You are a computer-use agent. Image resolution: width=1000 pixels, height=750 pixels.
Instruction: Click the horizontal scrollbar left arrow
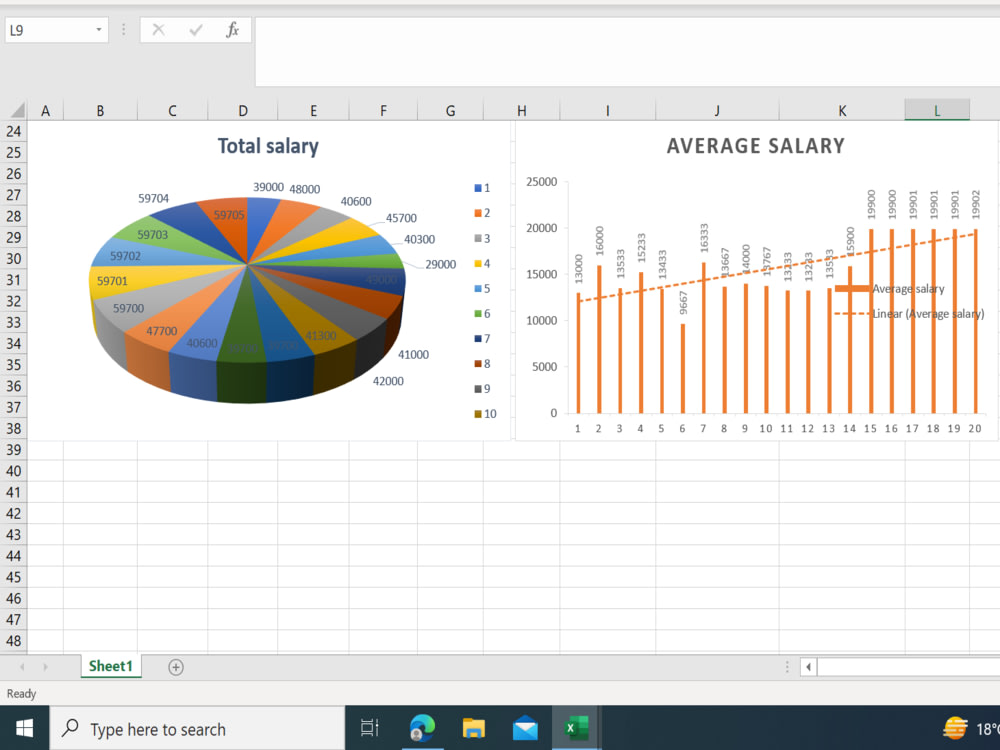(x=808, y=667)
